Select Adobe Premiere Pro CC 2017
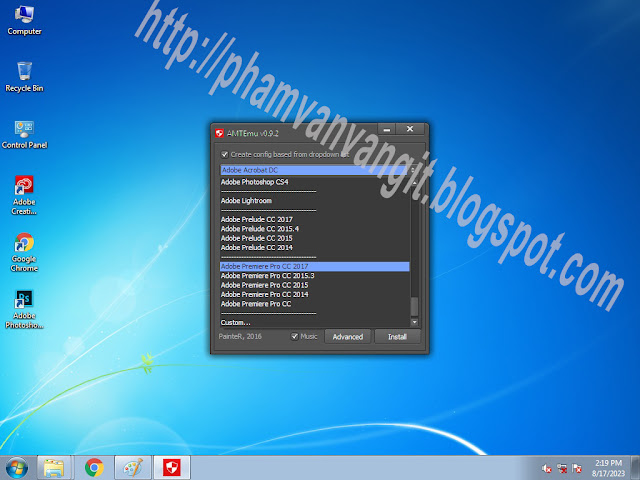 click(x=315, y=267)
